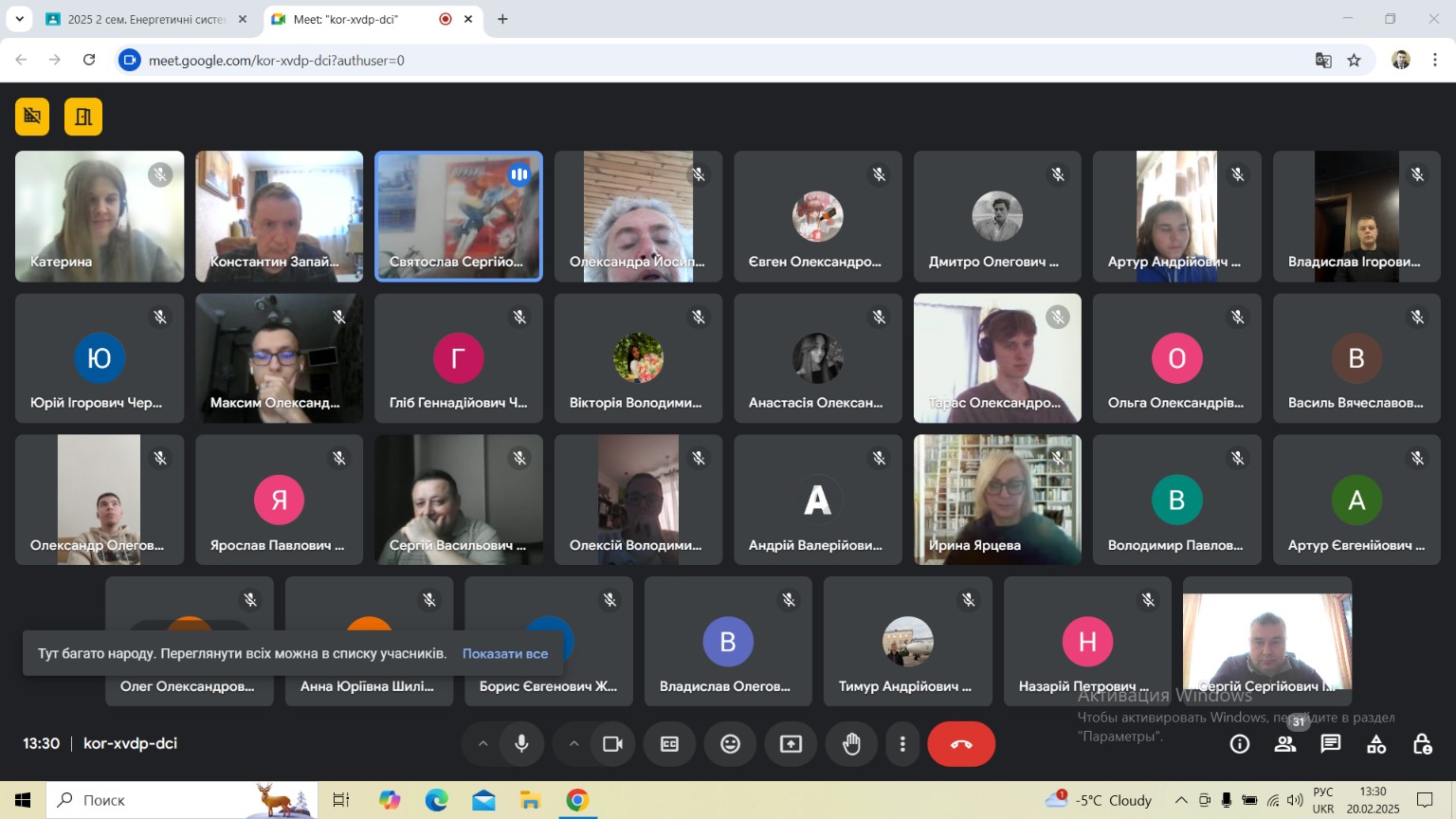Image resolution: width=1456 pixels, height=819 pixels.
Task: Open Microsoft Edge from the taskbar
Action: (x=437, y=800)
